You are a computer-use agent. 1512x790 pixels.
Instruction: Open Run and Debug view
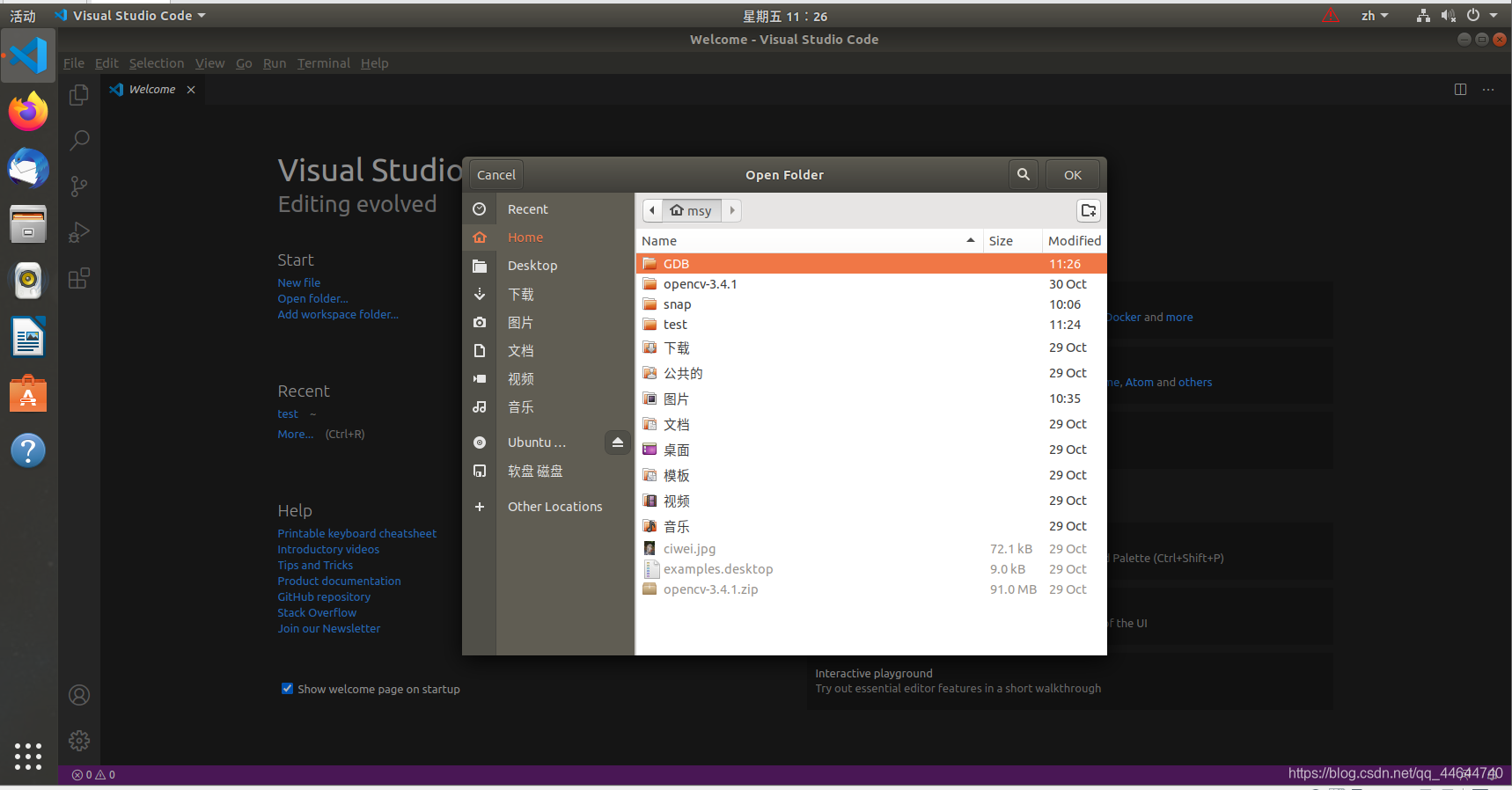point(79,232)
